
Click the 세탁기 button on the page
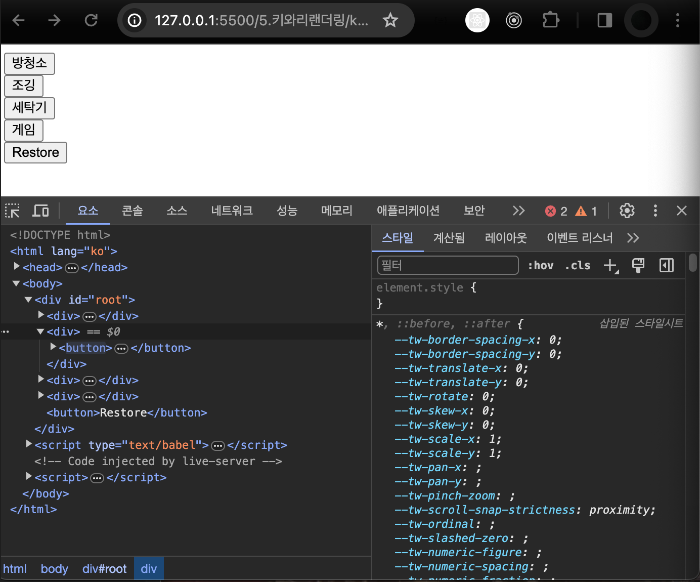pos(29,108)
